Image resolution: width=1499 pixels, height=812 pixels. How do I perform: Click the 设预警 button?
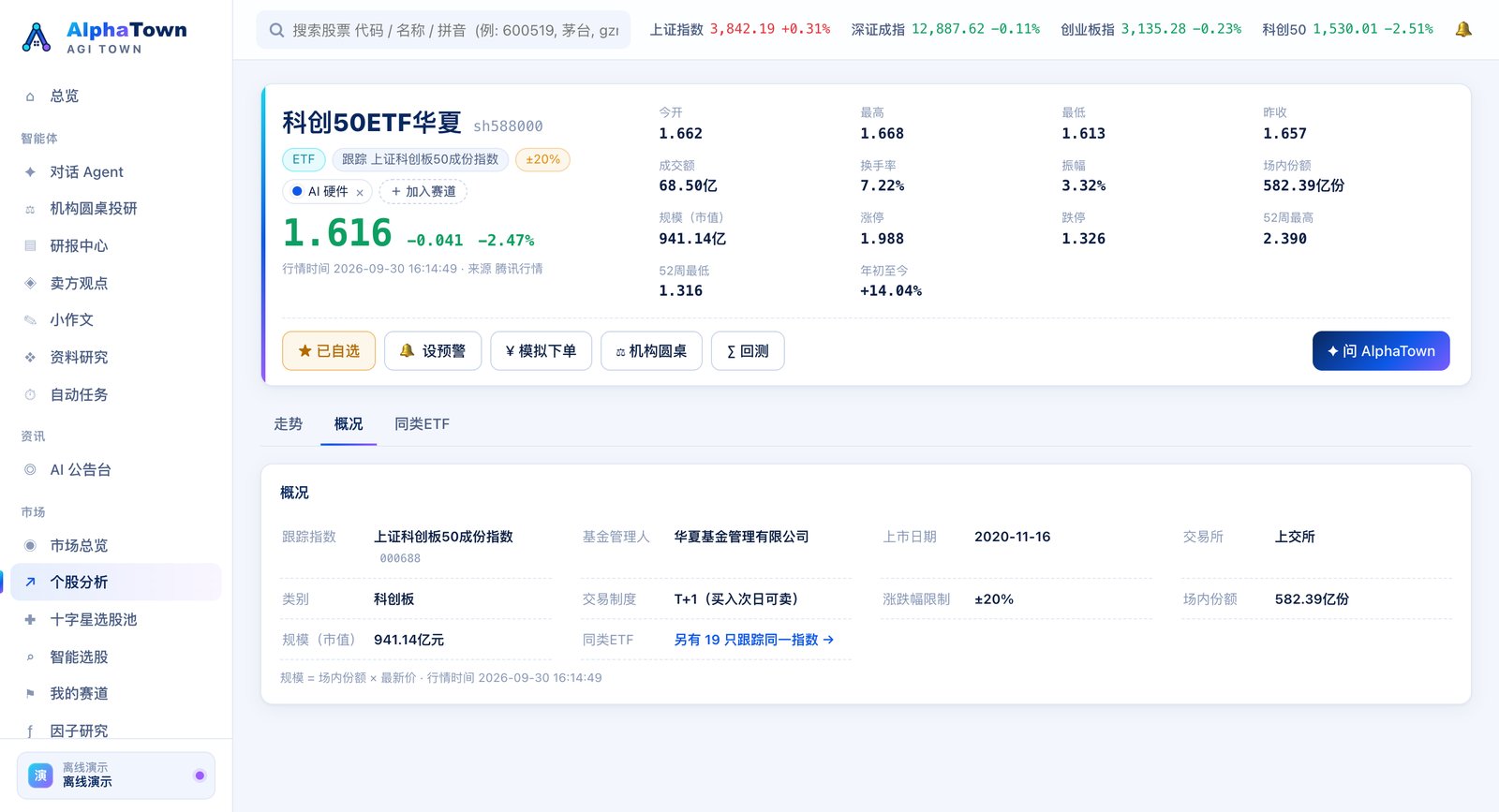coord(433,351)
